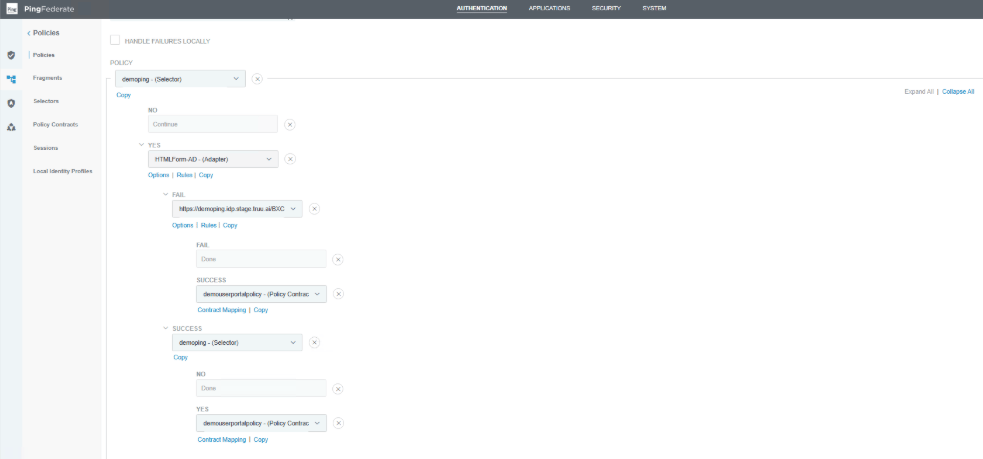The height and width of the screenshot is (459, 983).
Task: Open the SUCCESS demoping Selector dropdown
Action: coord(237,342)
